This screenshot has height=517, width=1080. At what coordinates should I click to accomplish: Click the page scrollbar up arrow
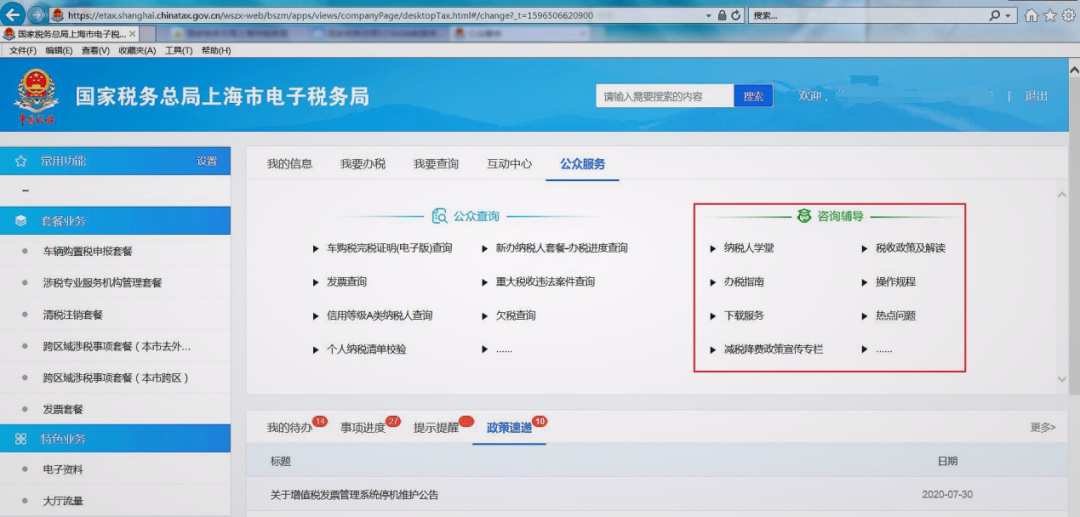1074,70
